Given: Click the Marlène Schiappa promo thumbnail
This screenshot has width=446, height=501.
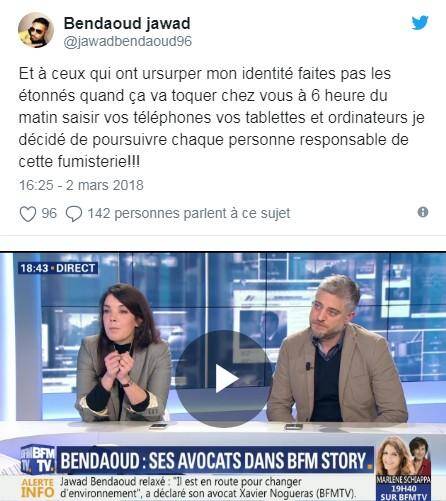Looking at the screenshot, I should (x=403, y=468).
